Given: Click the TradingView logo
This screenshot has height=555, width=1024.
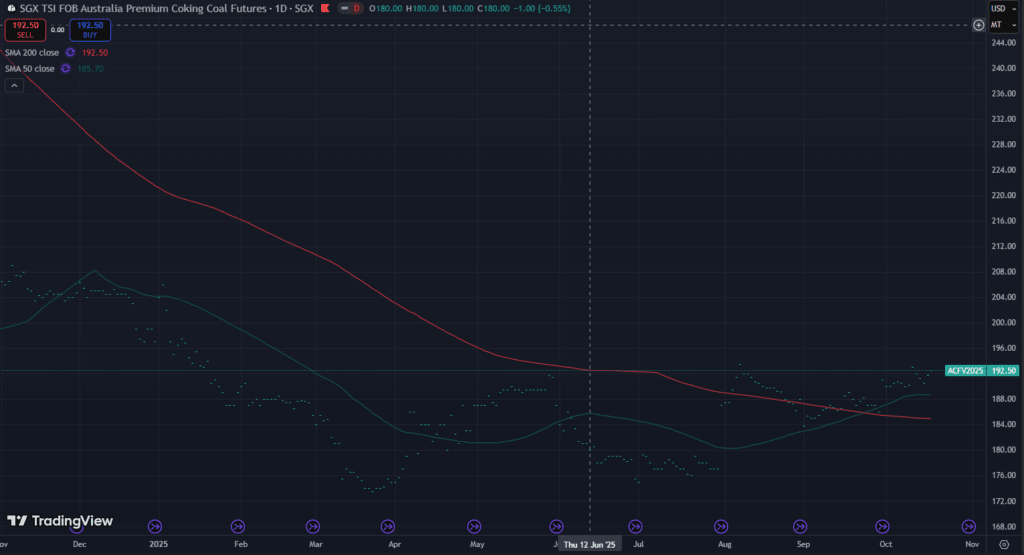Looking at the screenshot, I should 60,520.
